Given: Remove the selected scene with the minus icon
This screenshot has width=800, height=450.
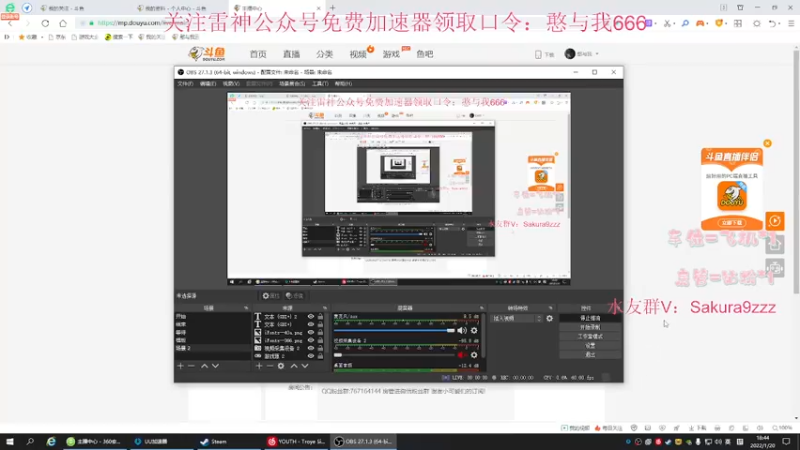Looking at the screenshot, I should (x=191, y=366).
